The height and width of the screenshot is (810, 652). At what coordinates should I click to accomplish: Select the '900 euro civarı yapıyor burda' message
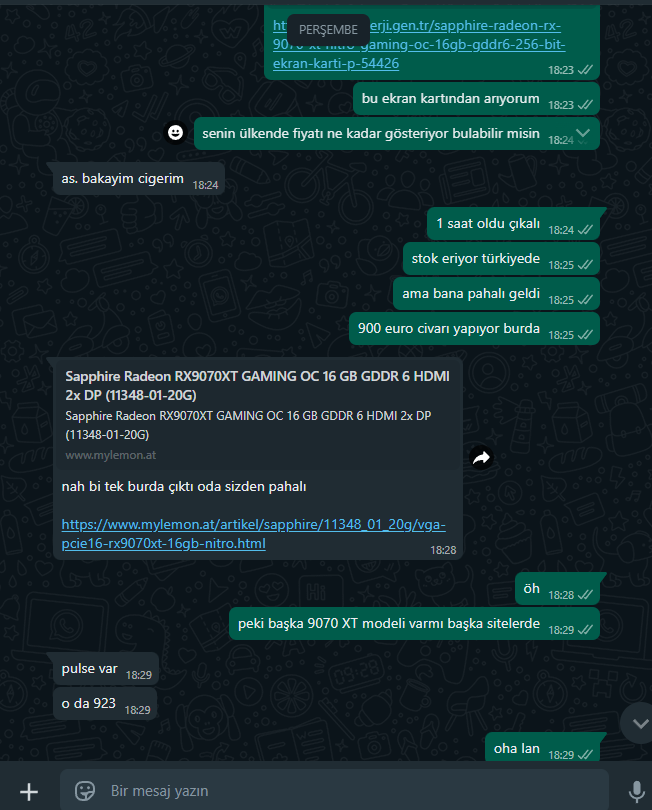(x=474, y=329)
